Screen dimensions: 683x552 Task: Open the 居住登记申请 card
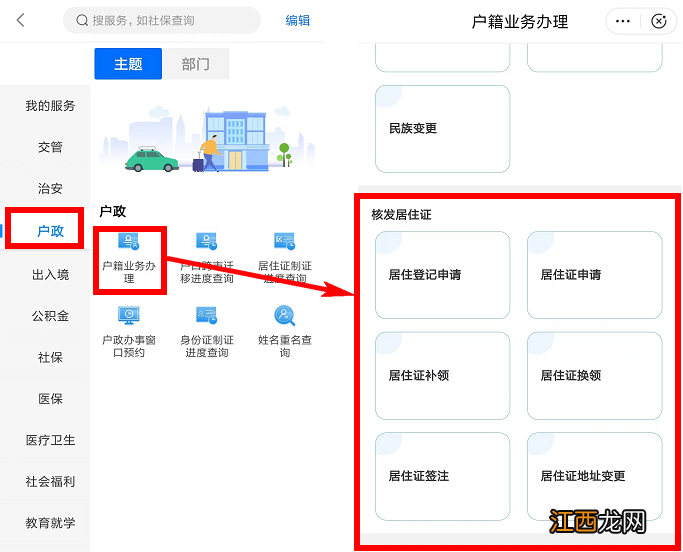coord(443,275)
